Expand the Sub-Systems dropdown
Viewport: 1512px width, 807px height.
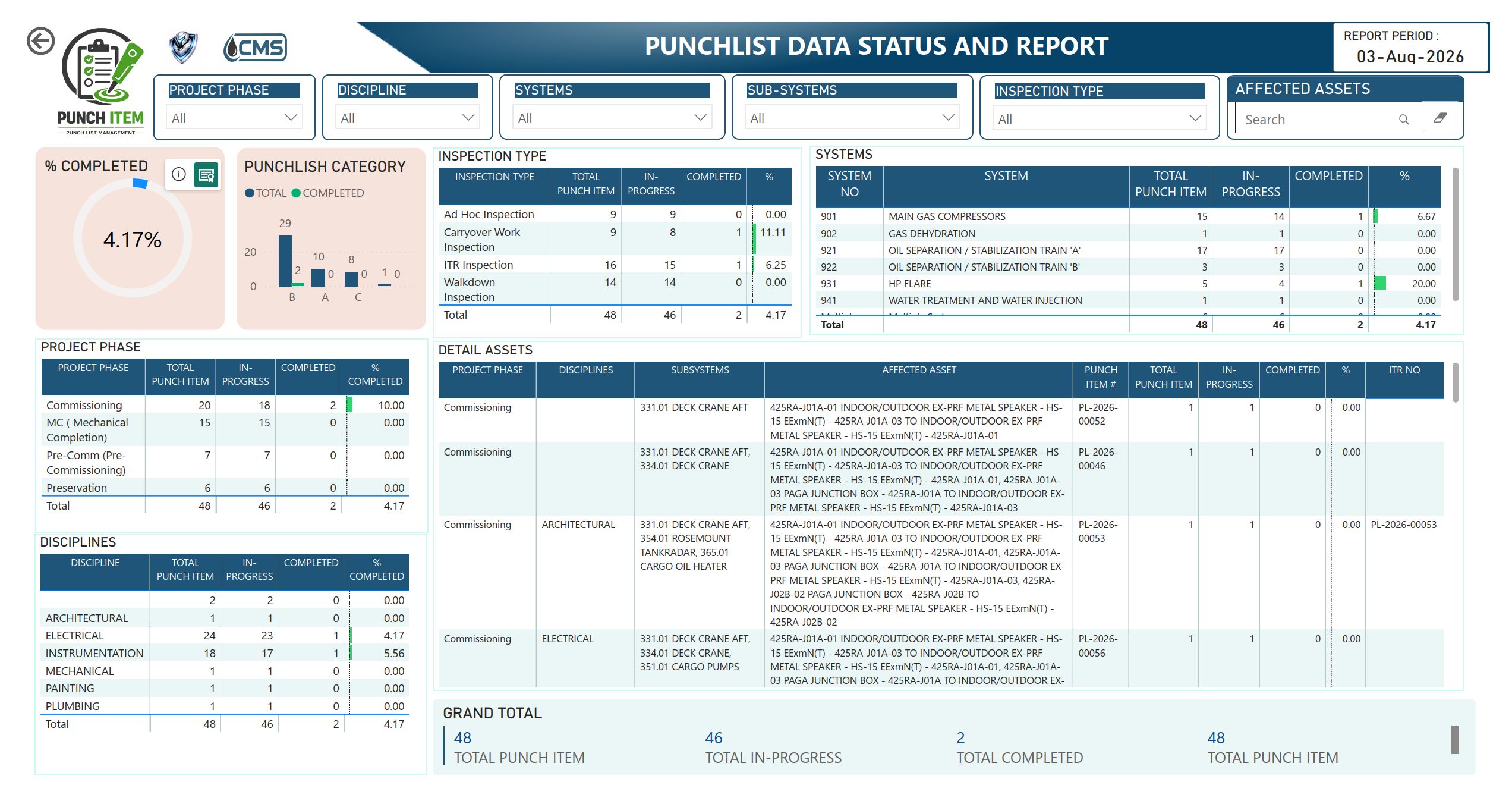(852, 118)
